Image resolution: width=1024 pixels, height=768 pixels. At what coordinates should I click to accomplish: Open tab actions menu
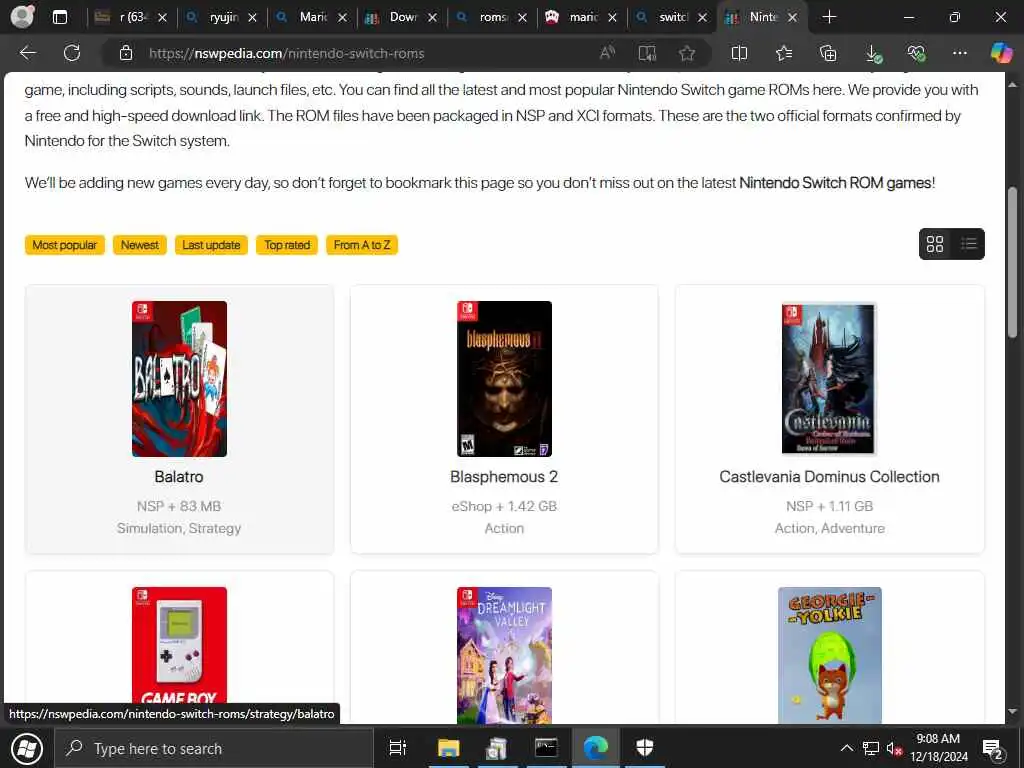pyautogui.click(x=60, y=18)
